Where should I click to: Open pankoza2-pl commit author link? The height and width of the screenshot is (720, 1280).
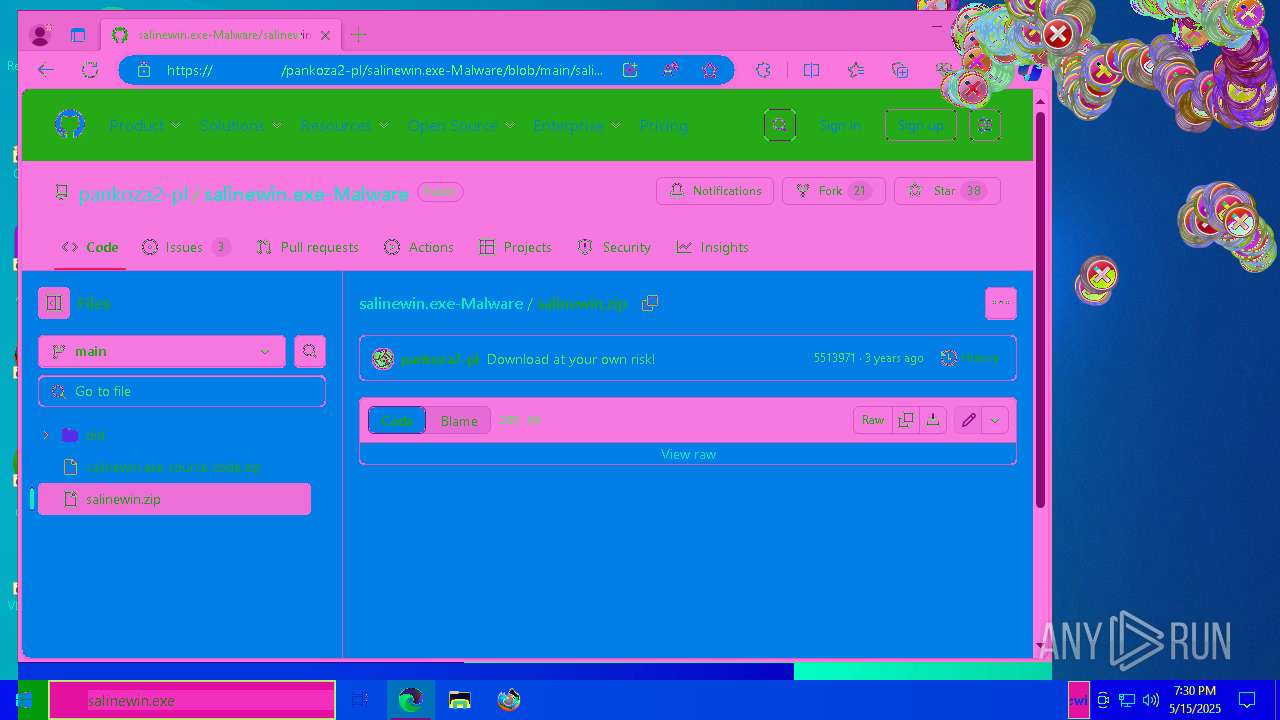(440, 359)
